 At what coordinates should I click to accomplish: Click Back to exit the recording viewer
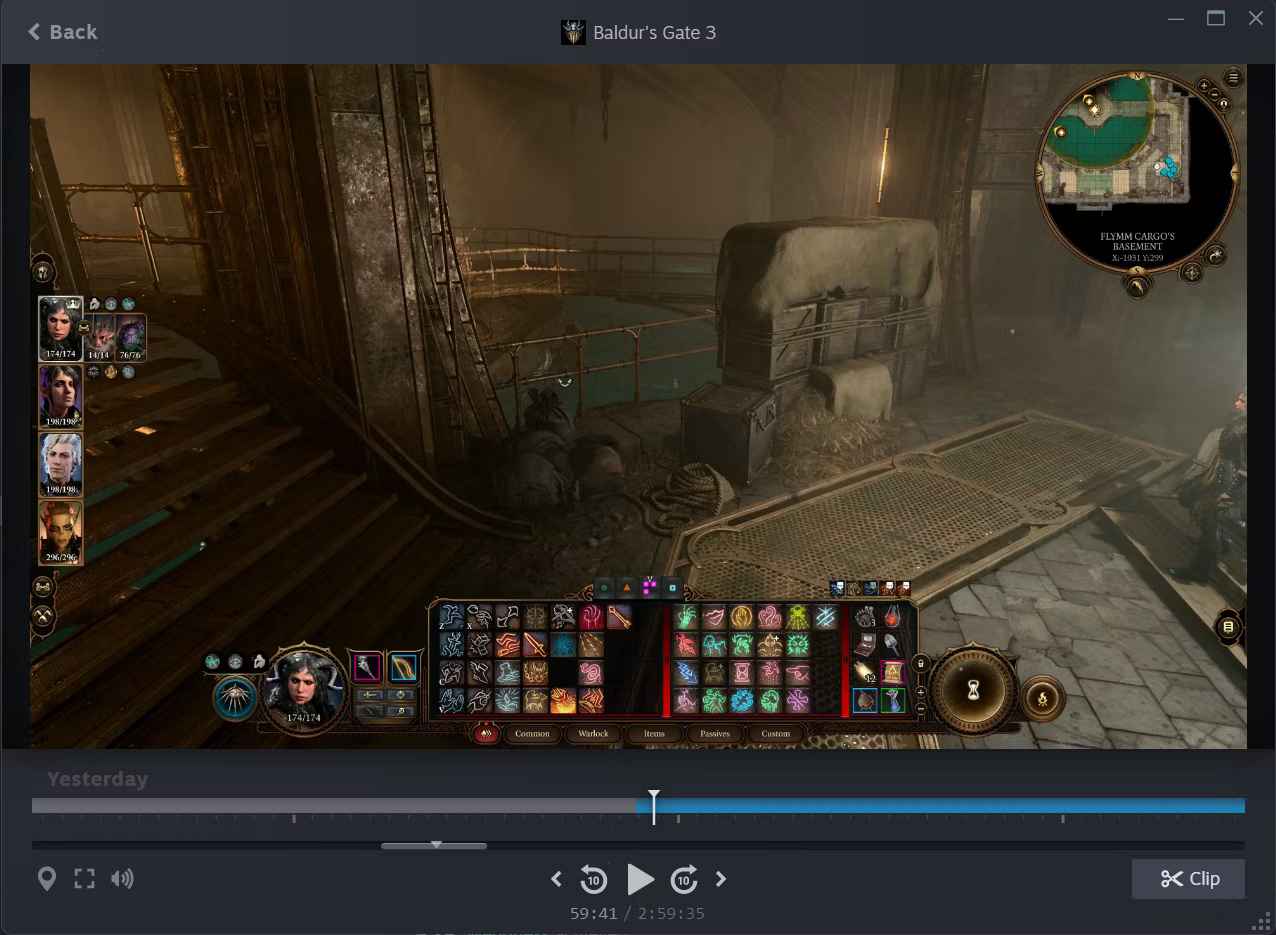[x=62, y=31]
